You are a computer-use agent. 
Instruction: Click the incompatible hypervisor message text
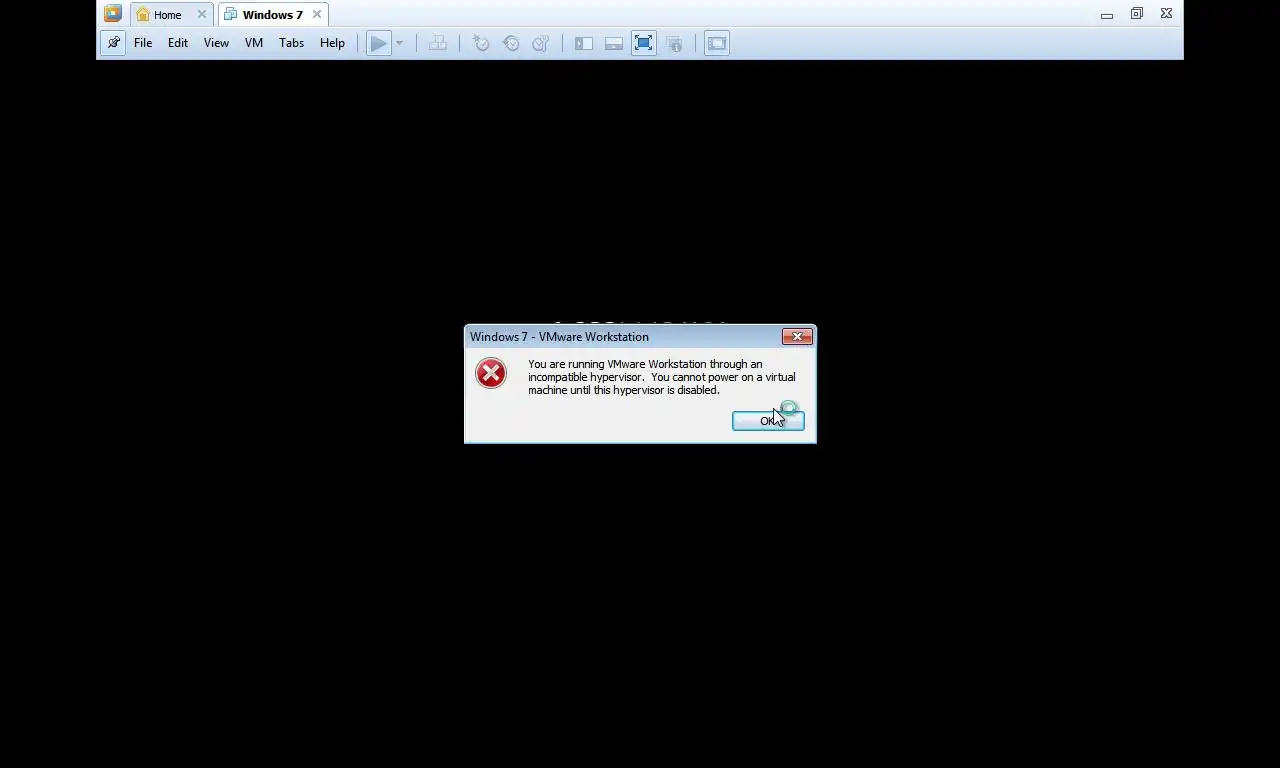click(x=662, y=377)
